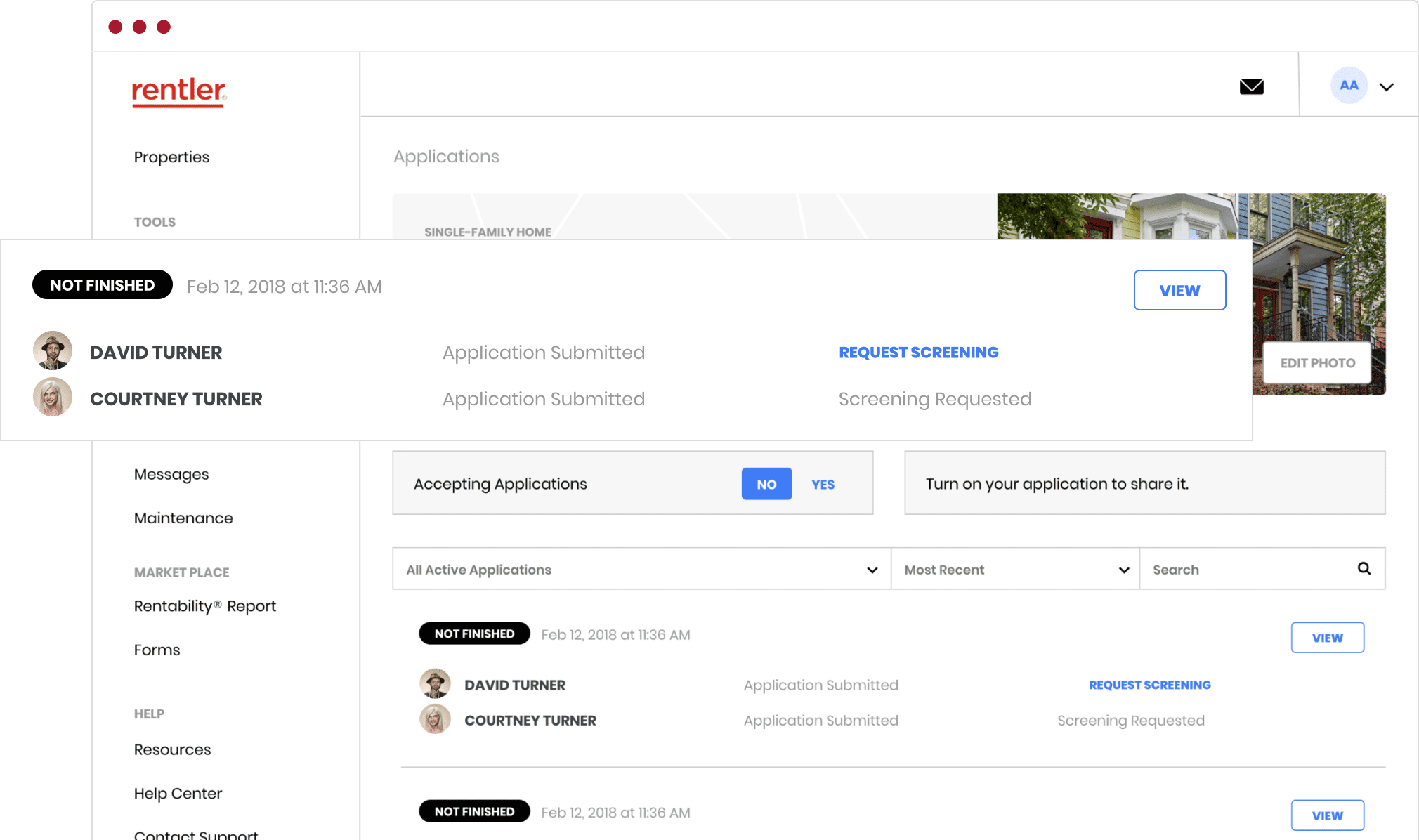This screenshot has height=840, width=1419.
Task: Select Properties in the sidebar
Action: pos(171,157)
